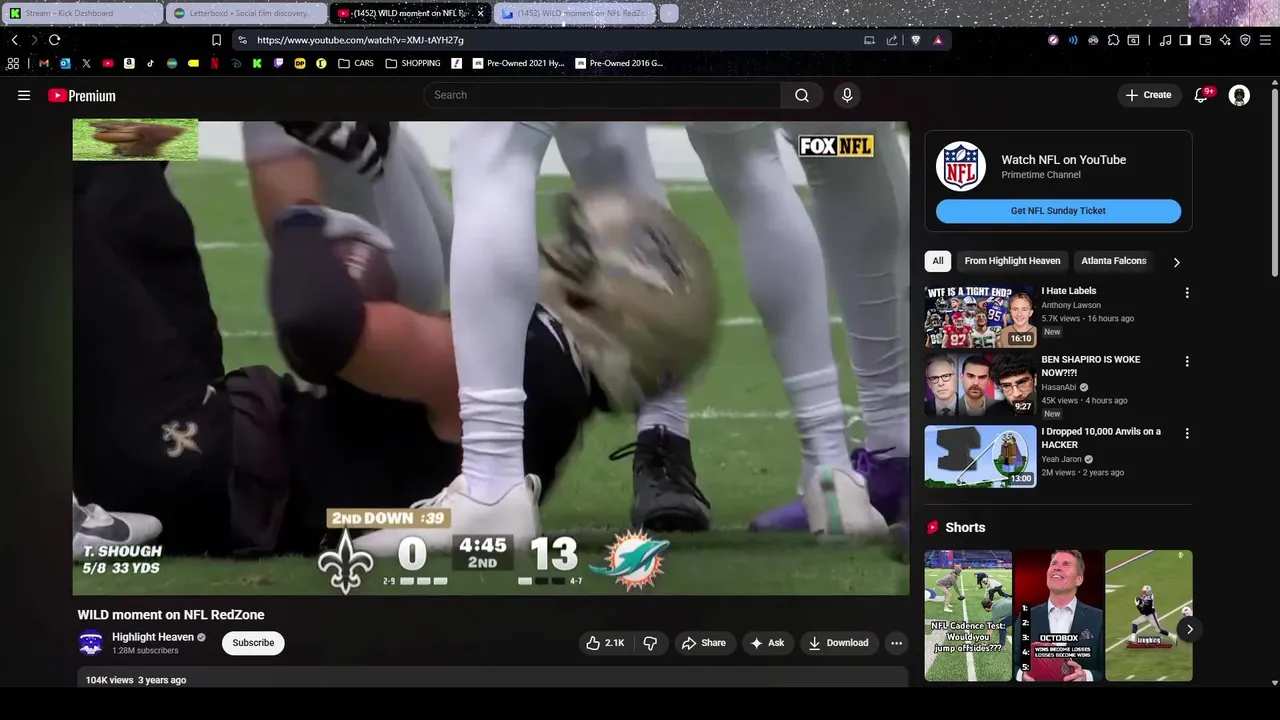Open Leo AI sparkle icon in toolbar
This screenshot has height=720, width=1280.
(x=1225, y=40)
